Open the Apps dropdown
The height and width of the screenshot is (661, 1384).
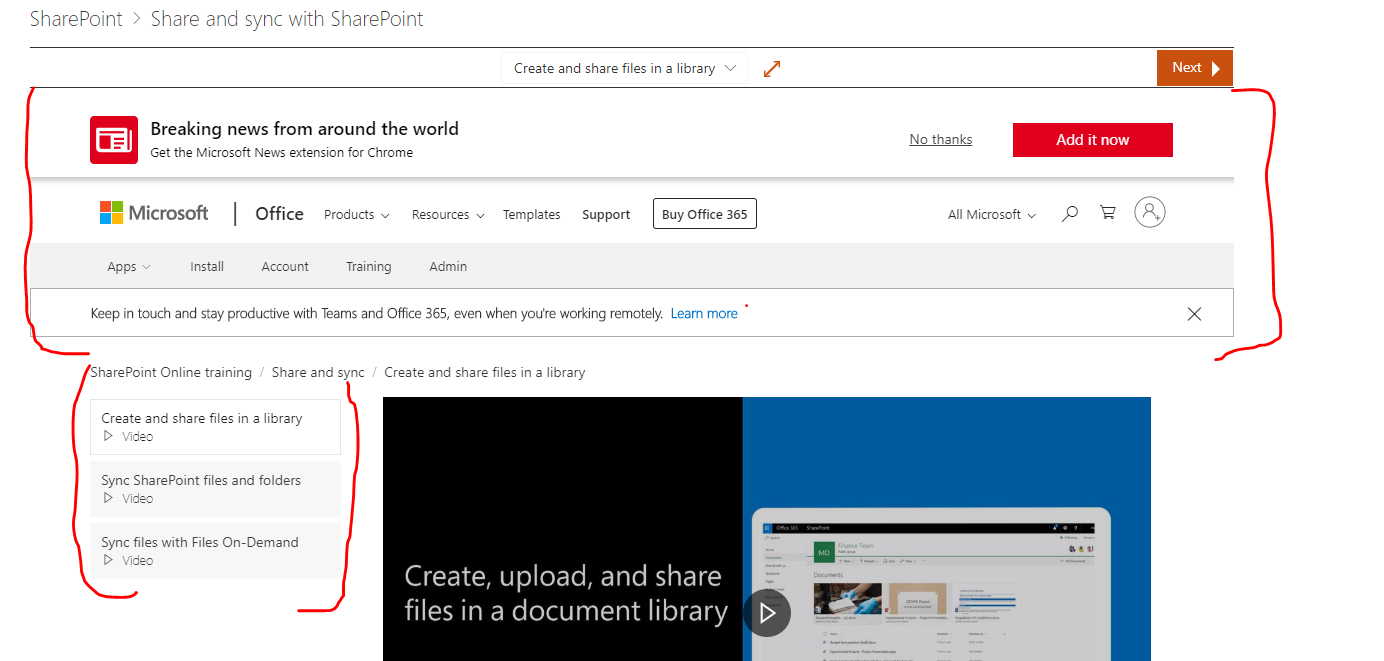tap(128, 266)
